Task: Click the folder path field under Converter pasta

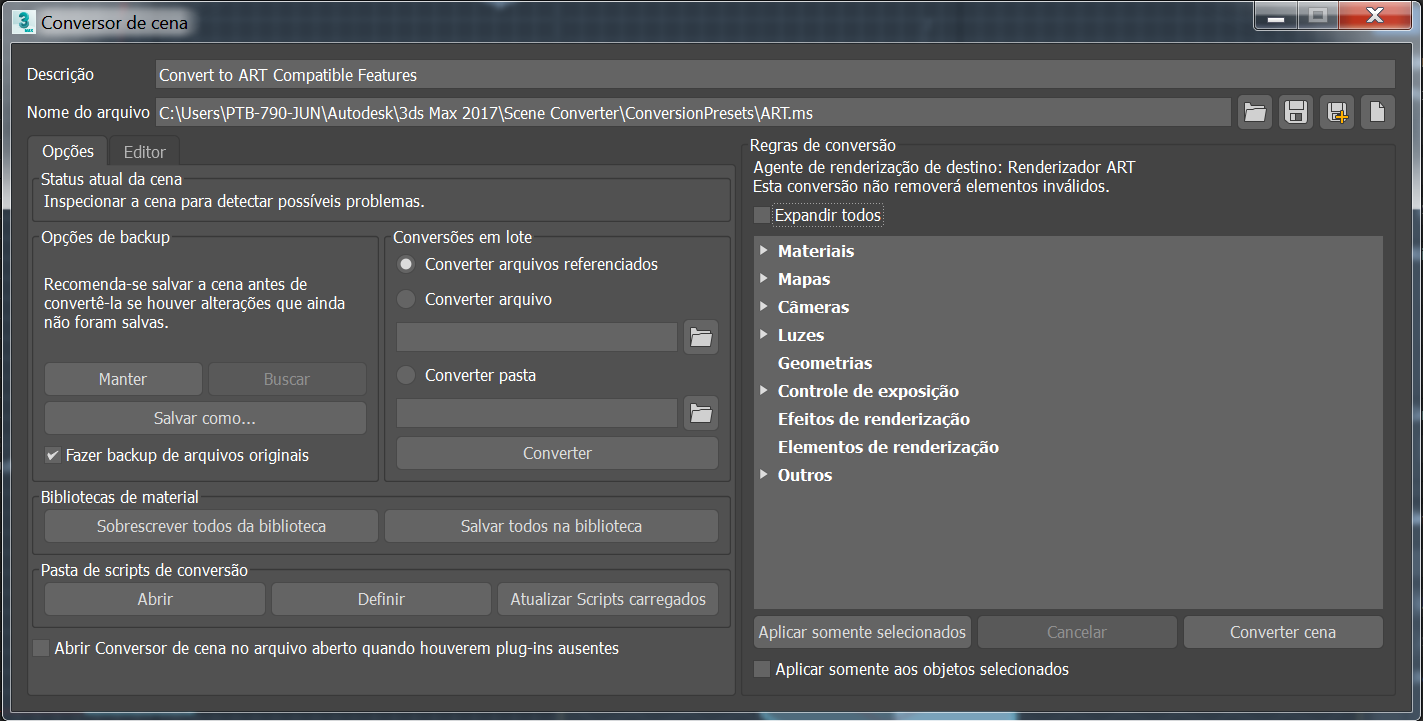Action: point(537,413)
